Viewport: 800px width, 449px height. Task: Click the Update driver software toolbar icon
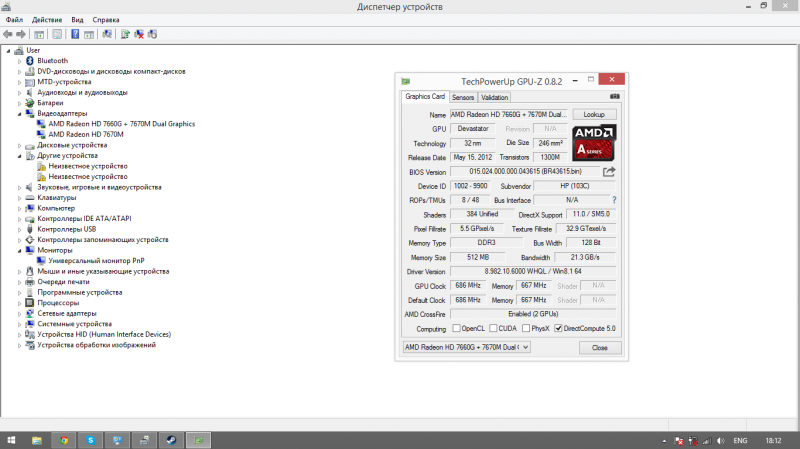(x=125, y=34)
